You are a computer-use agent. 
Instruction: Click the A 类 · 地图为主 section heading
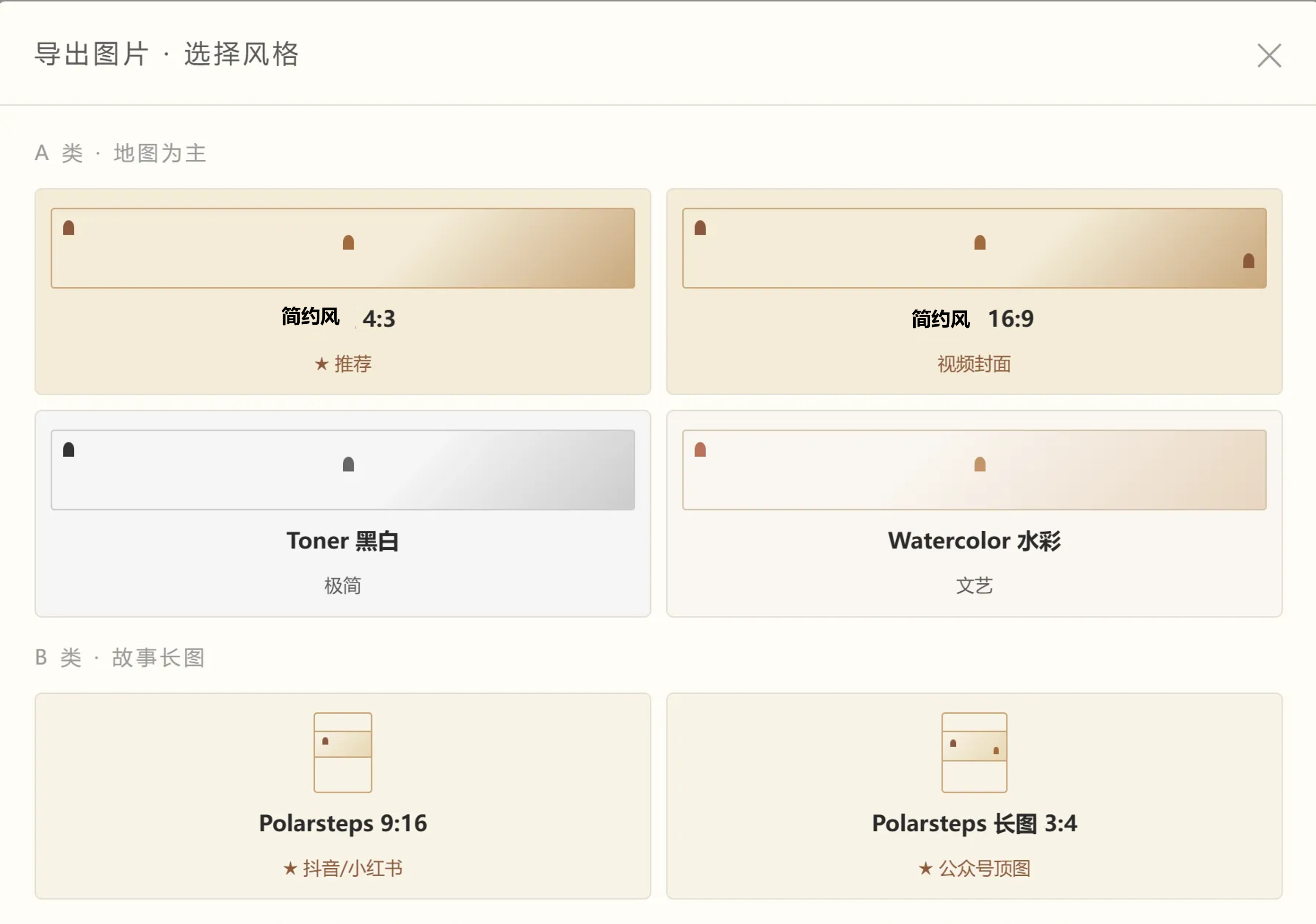121,153
